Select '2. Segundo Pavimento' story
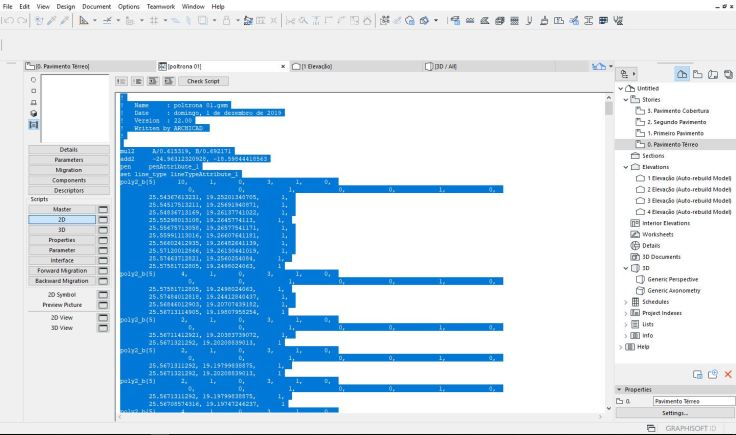 (676, 122)
